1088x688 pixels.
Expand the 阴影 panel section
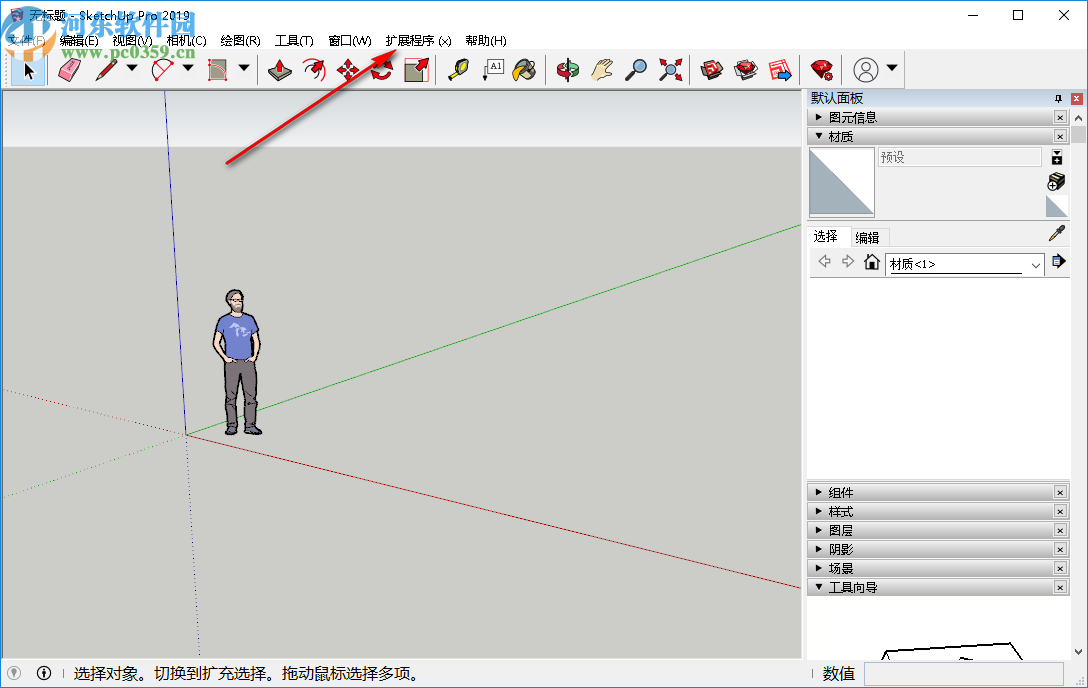tap(820, 549)
